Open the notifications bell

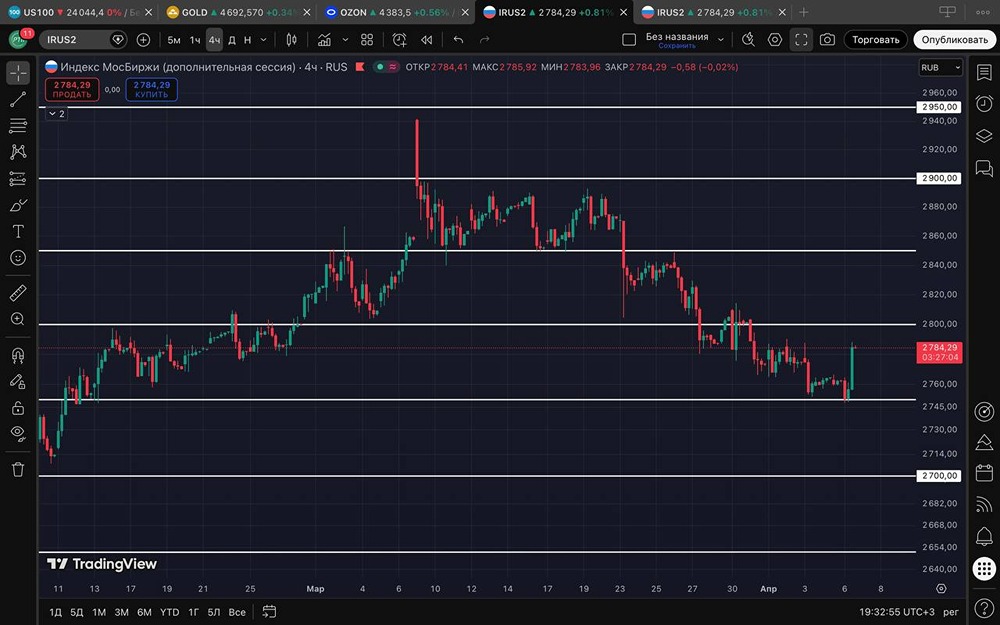[984, 536]
